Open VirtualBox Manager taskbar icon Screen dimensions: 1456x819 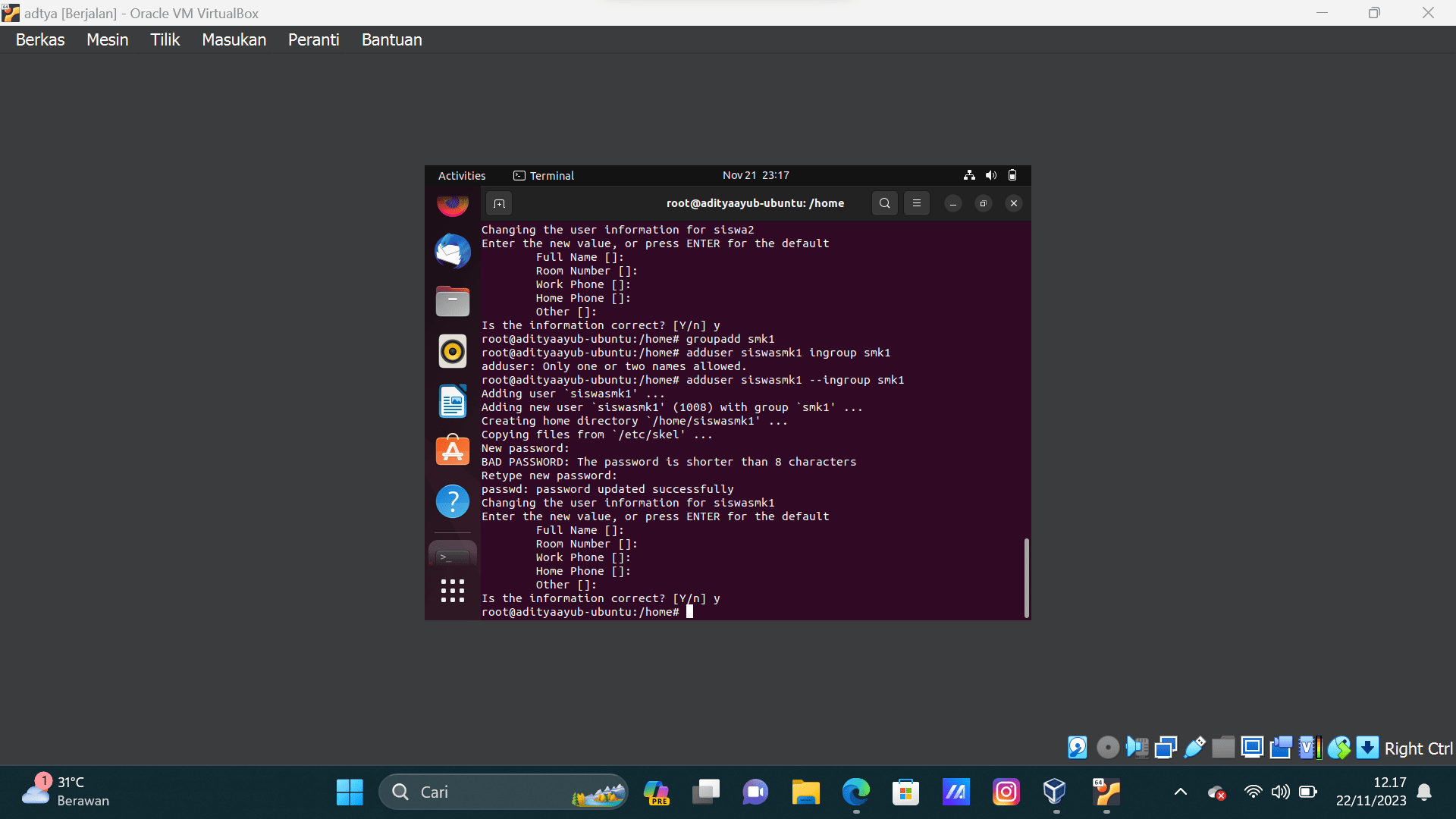(x=1055, y=792)
